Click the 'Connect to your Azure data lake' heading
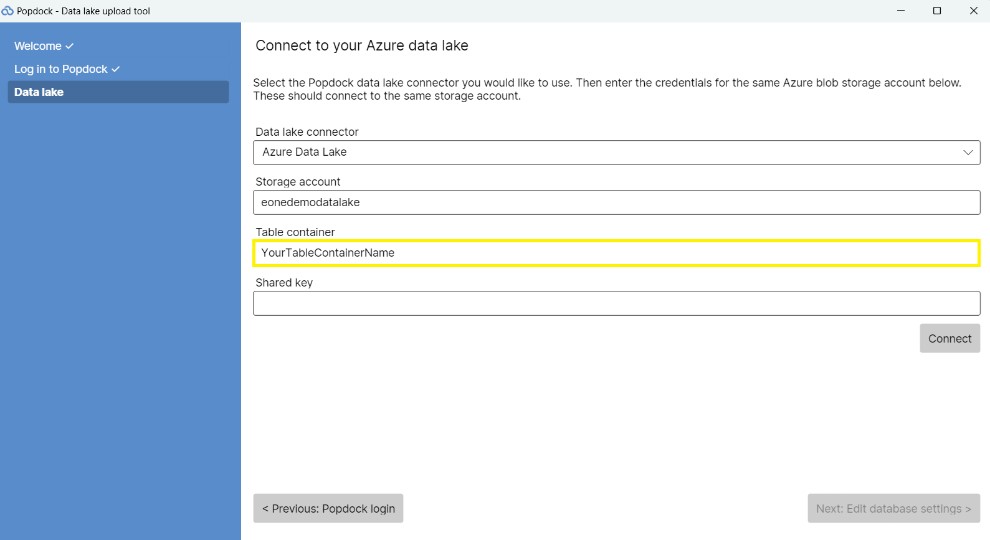Viewport: 990px width, 540px height. click(362, 45)
